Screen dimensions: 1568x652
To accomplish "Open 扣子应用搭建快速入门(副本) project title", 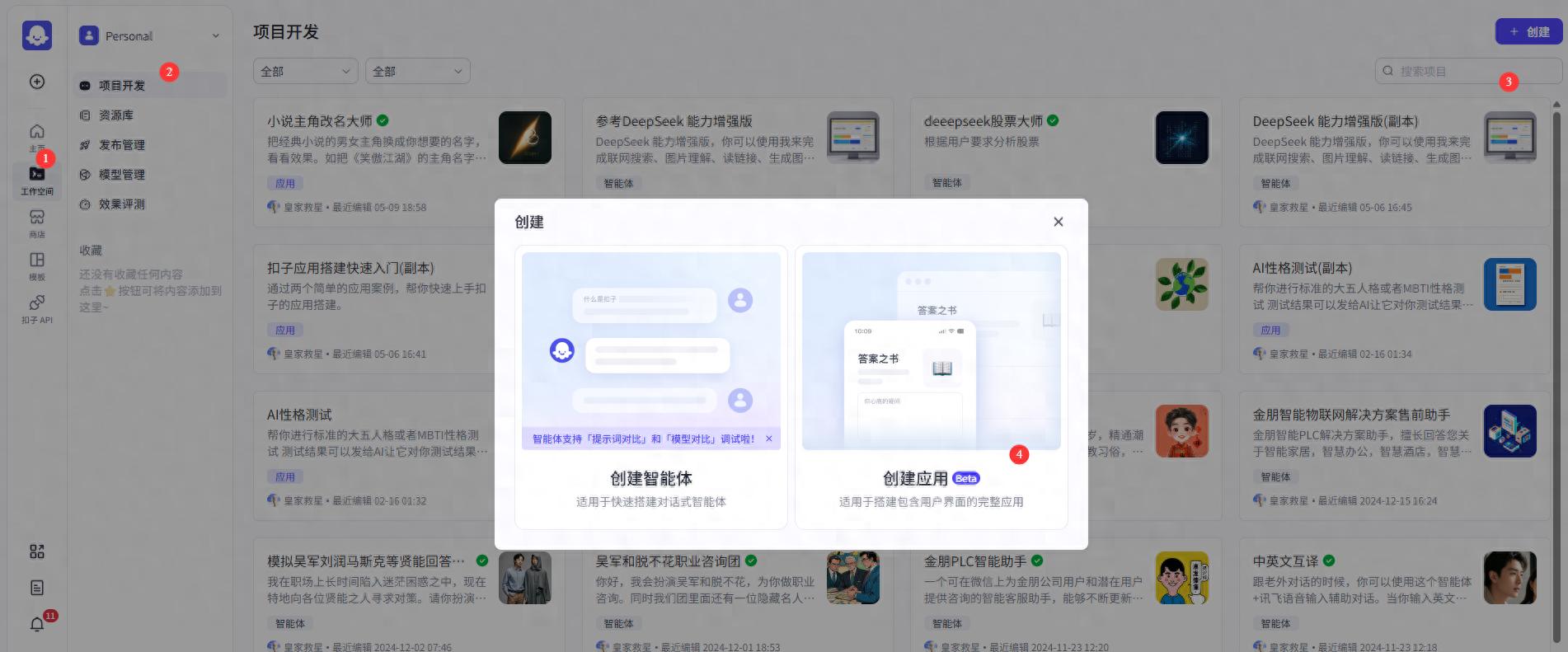I will (350, 268).
